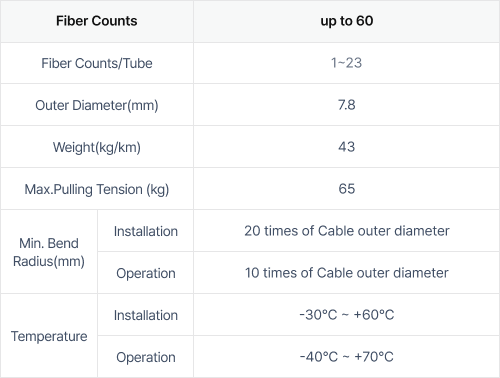Select the Fiber Counts/Tube label
Viewport: 500px width, 378px height.
[x=97, y=63]
